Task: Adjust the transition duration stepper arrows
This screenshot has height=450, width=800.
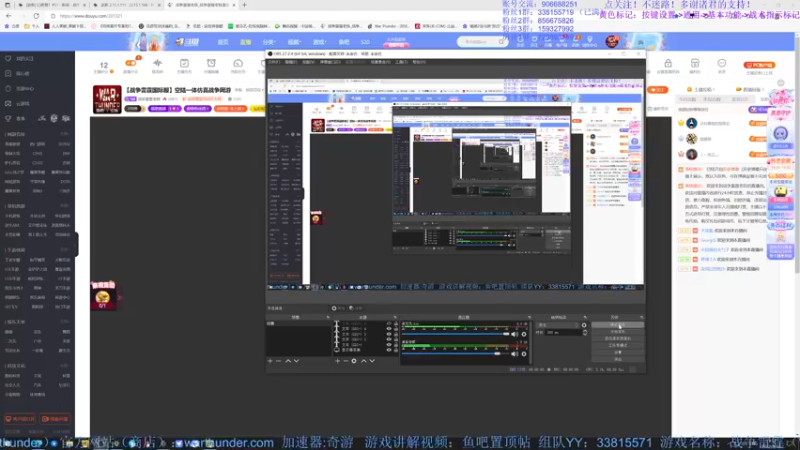Action: click(585, 333)
